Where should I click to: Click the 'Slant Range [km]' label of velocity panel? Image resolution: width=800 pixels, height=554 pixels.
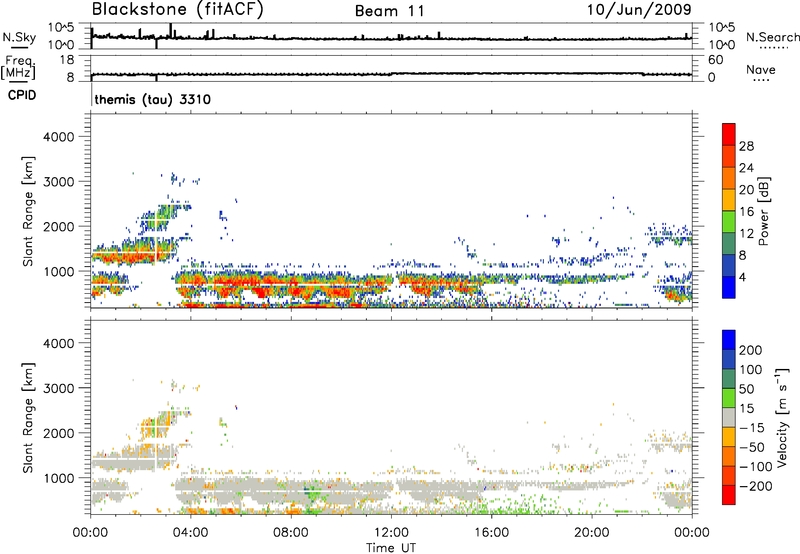tap(28, 417)
